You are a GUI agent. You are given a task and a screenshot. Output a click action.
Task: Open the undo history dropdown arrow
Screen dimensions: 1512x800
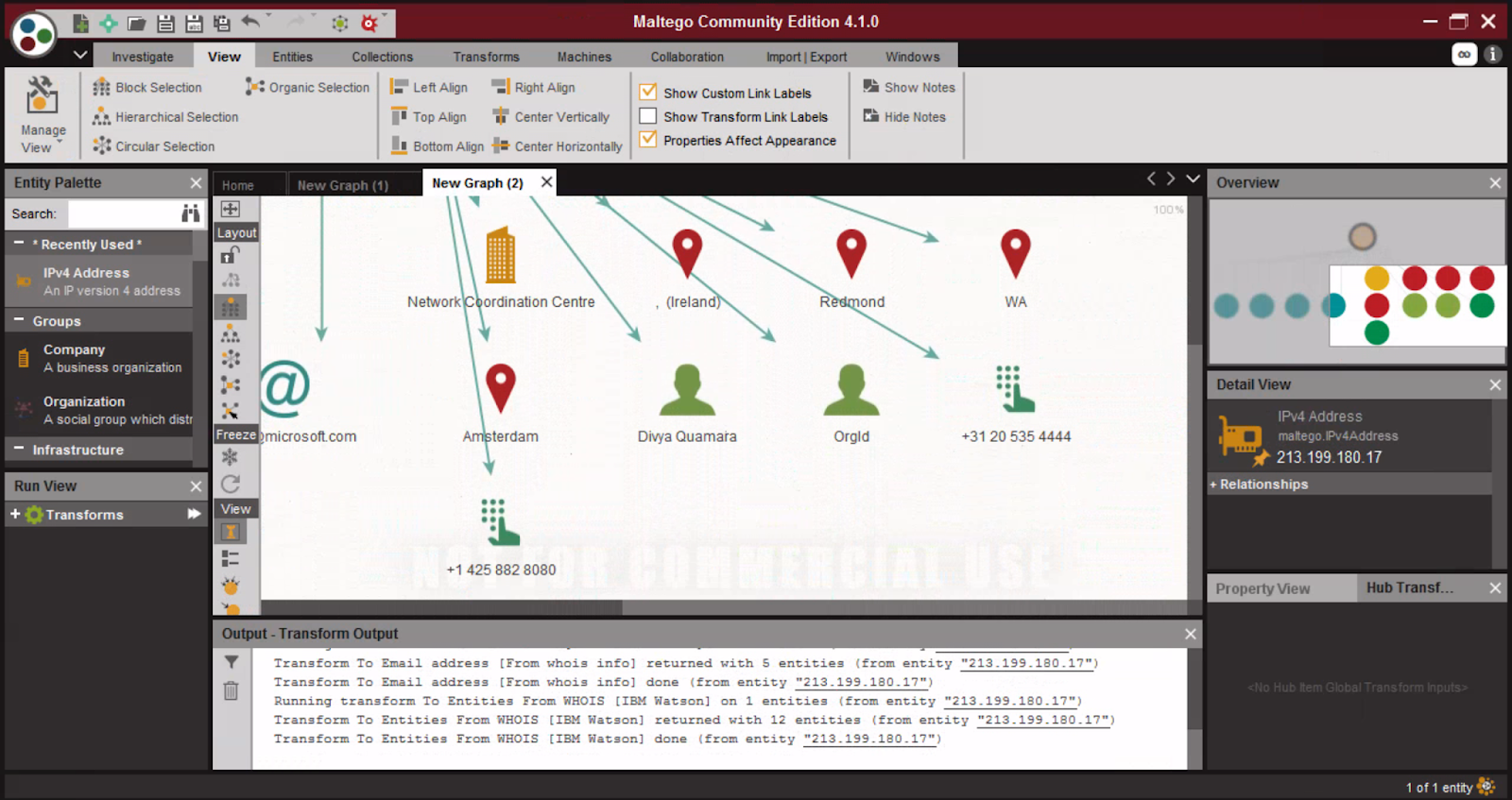pyautogui.click(x=269, y=17)
